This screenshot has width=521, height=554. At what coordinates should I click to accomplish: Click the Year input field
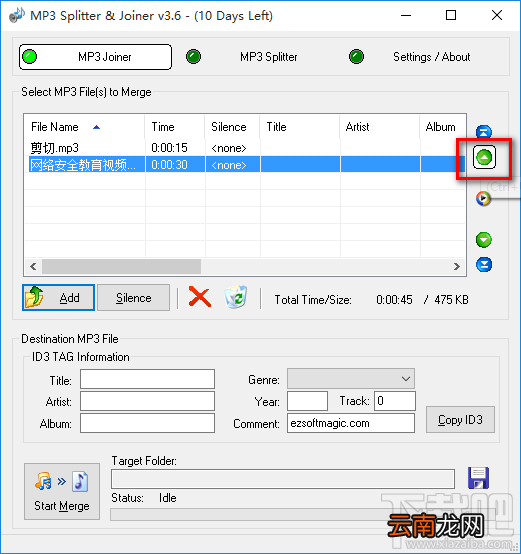307,401
